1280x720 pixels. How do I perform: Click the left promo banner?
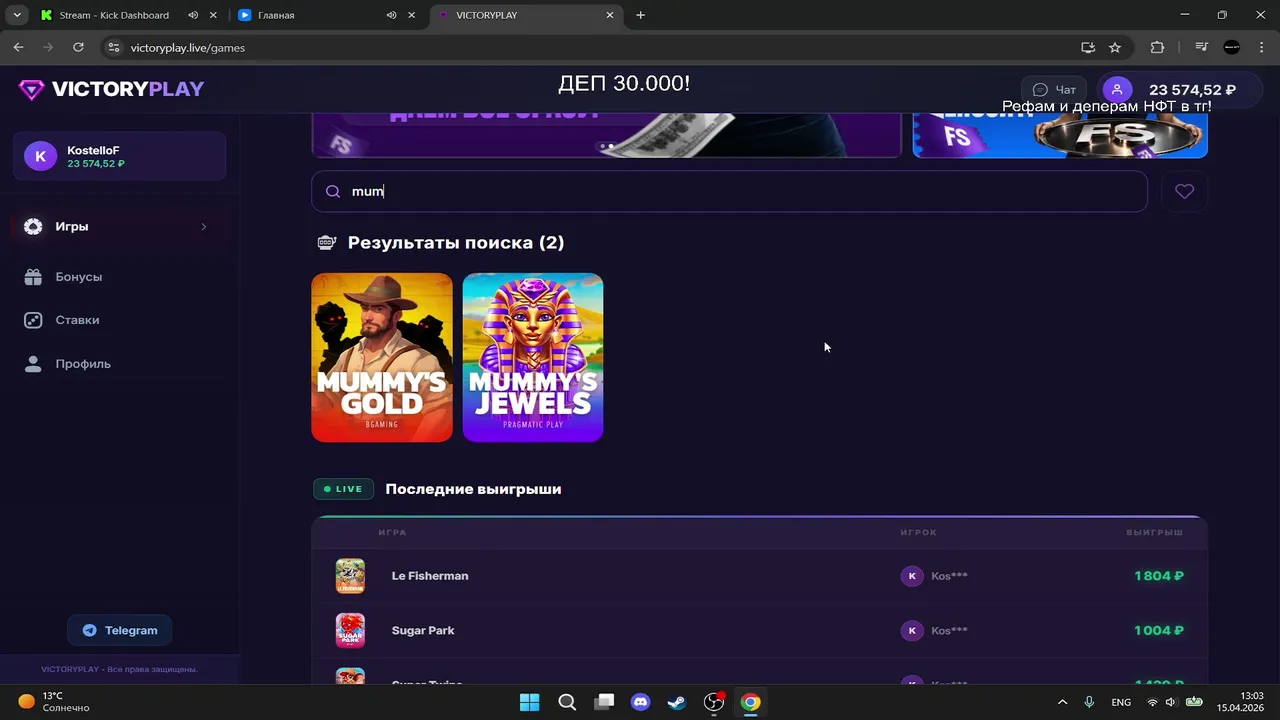606,135
